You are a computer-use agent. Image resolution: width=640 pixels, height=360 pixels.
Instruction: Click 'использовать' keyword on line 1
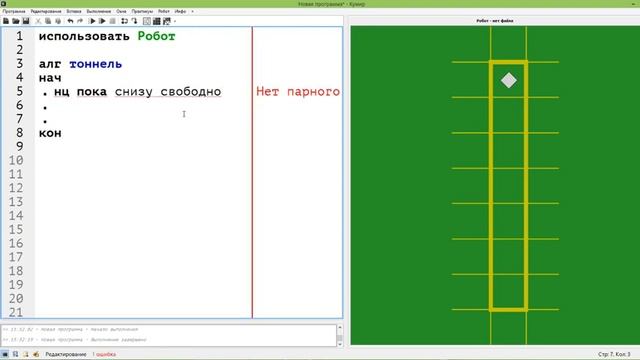tap(84, 36)
